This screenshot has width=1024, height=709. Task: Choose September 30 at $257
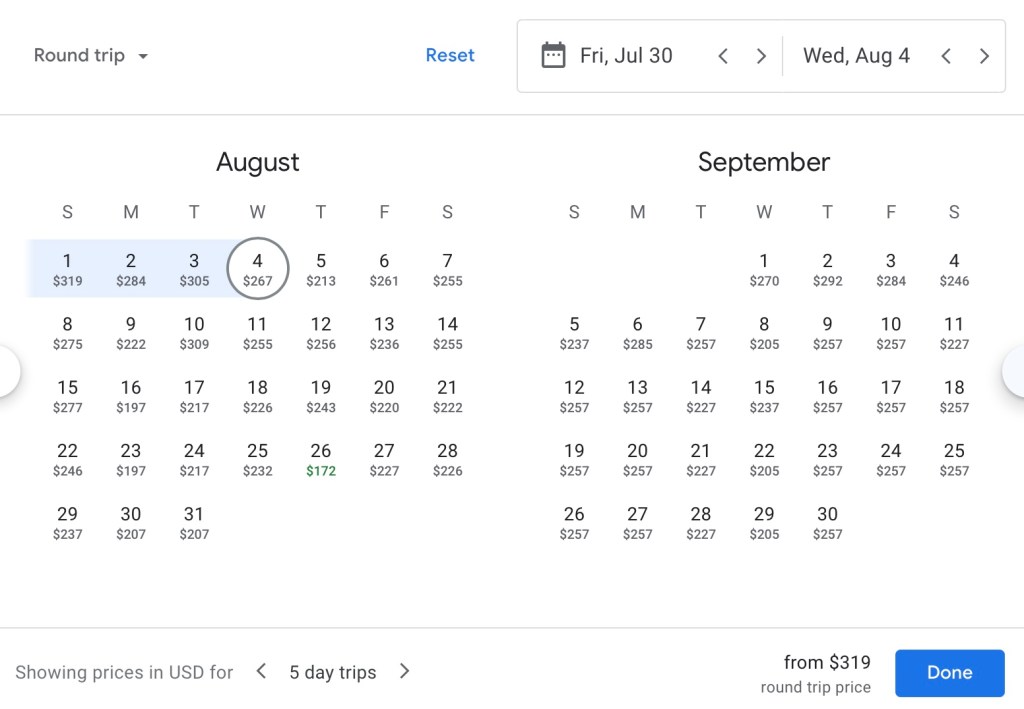(827, 522)
